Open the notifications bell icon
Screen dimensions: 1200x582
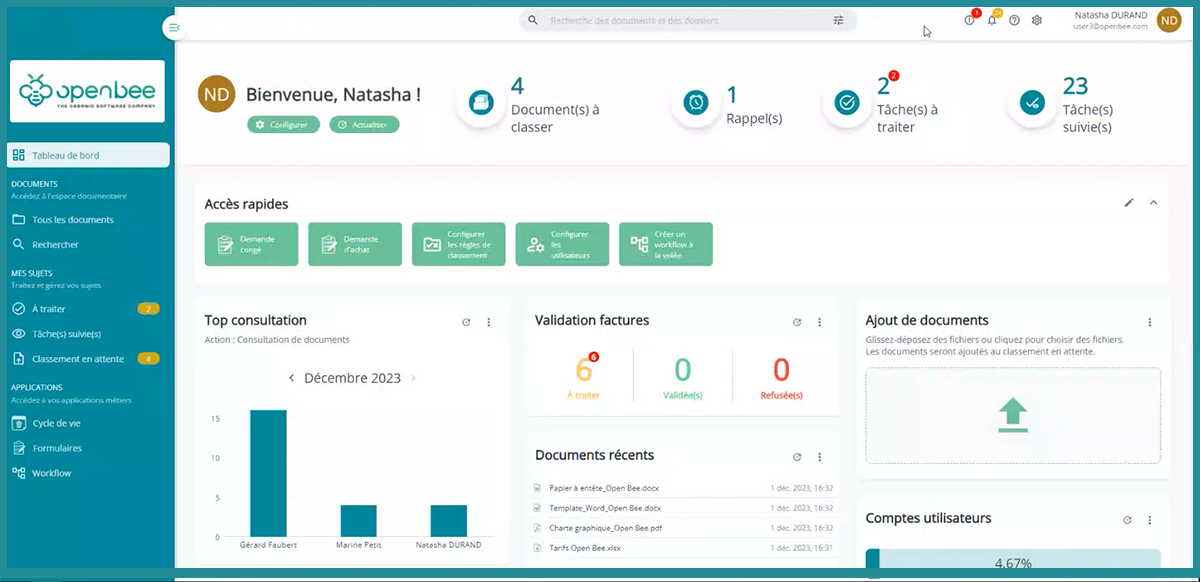tap(991, 21)
